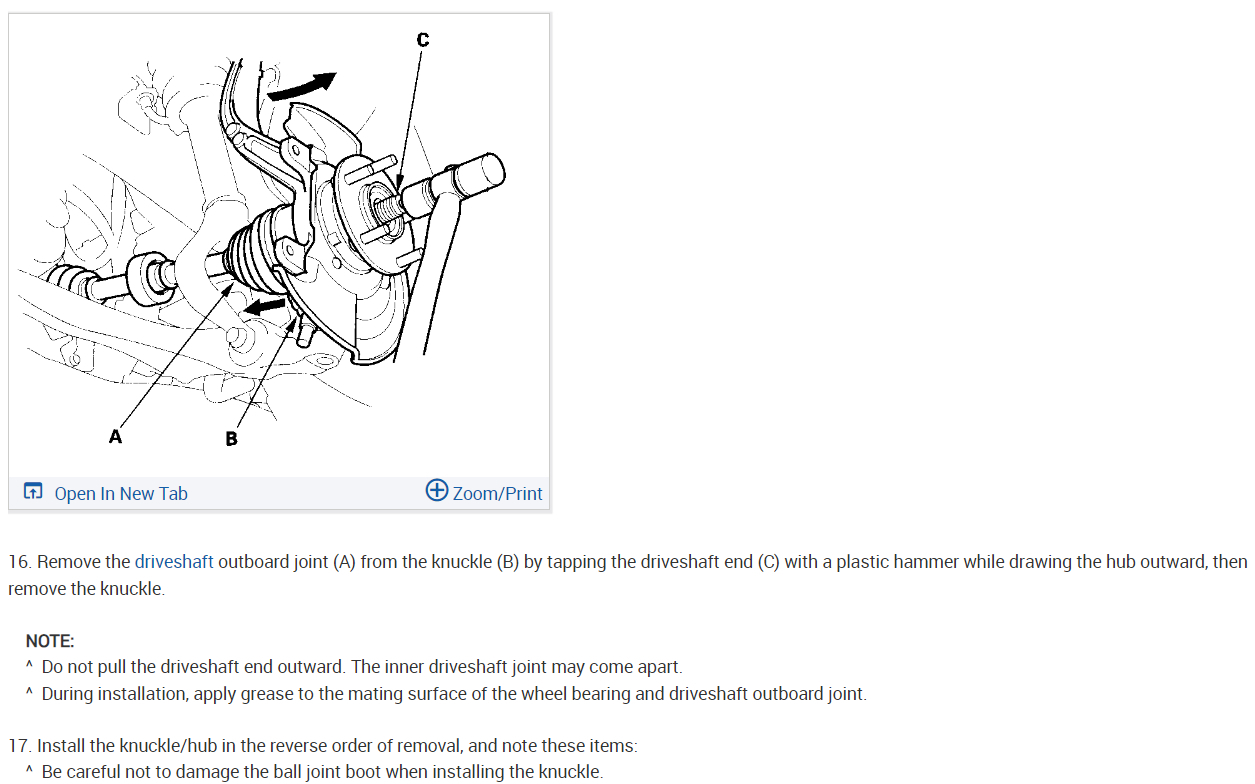This screenshot has width=1255, height=784.
Task: Click label C at top of diagram
Action: coord(422,39)
